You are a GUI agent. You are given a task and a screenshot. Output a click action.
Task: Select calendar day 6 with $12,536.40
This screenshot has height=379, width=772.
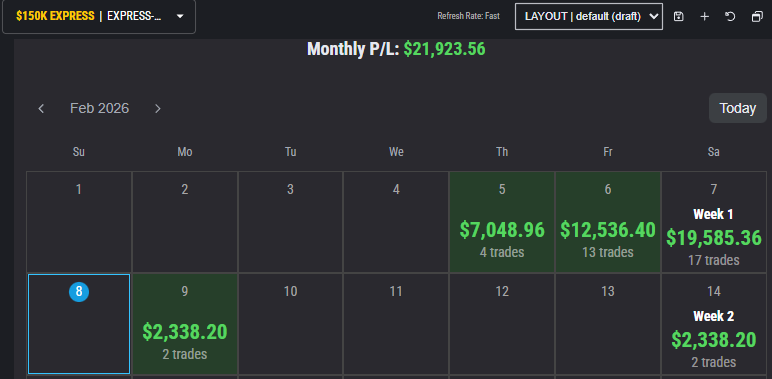click(608, 222)
